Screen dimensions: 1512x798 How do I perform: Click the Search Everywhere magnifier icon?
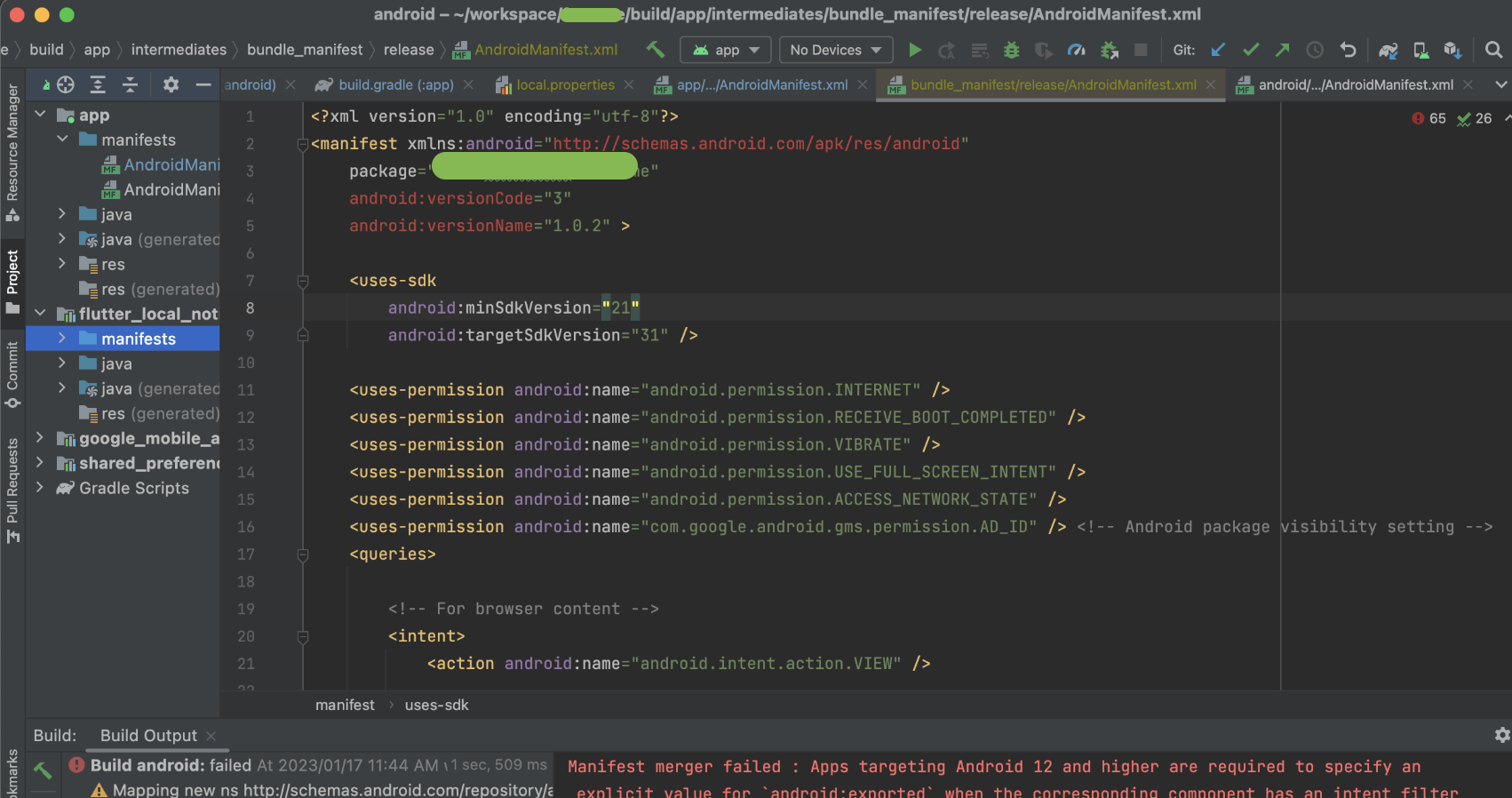pos(1494,50)
